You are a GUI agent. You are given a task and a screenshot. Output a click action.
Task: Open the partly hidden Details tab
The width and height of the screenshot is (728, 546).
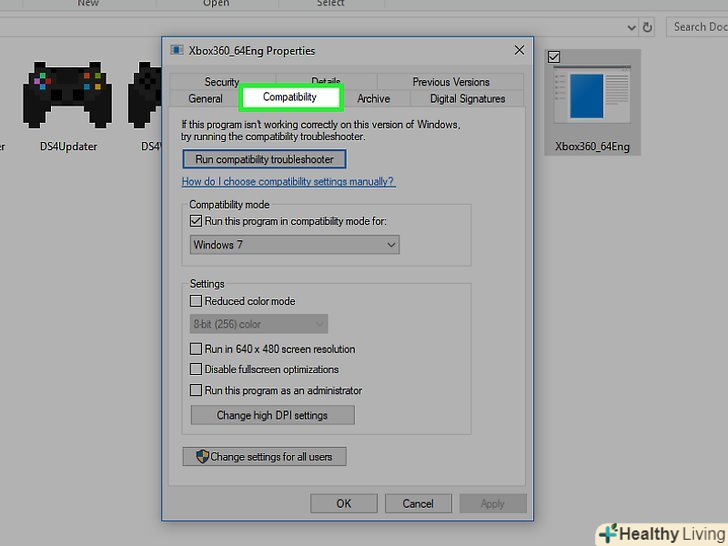(x=326, y=80)
